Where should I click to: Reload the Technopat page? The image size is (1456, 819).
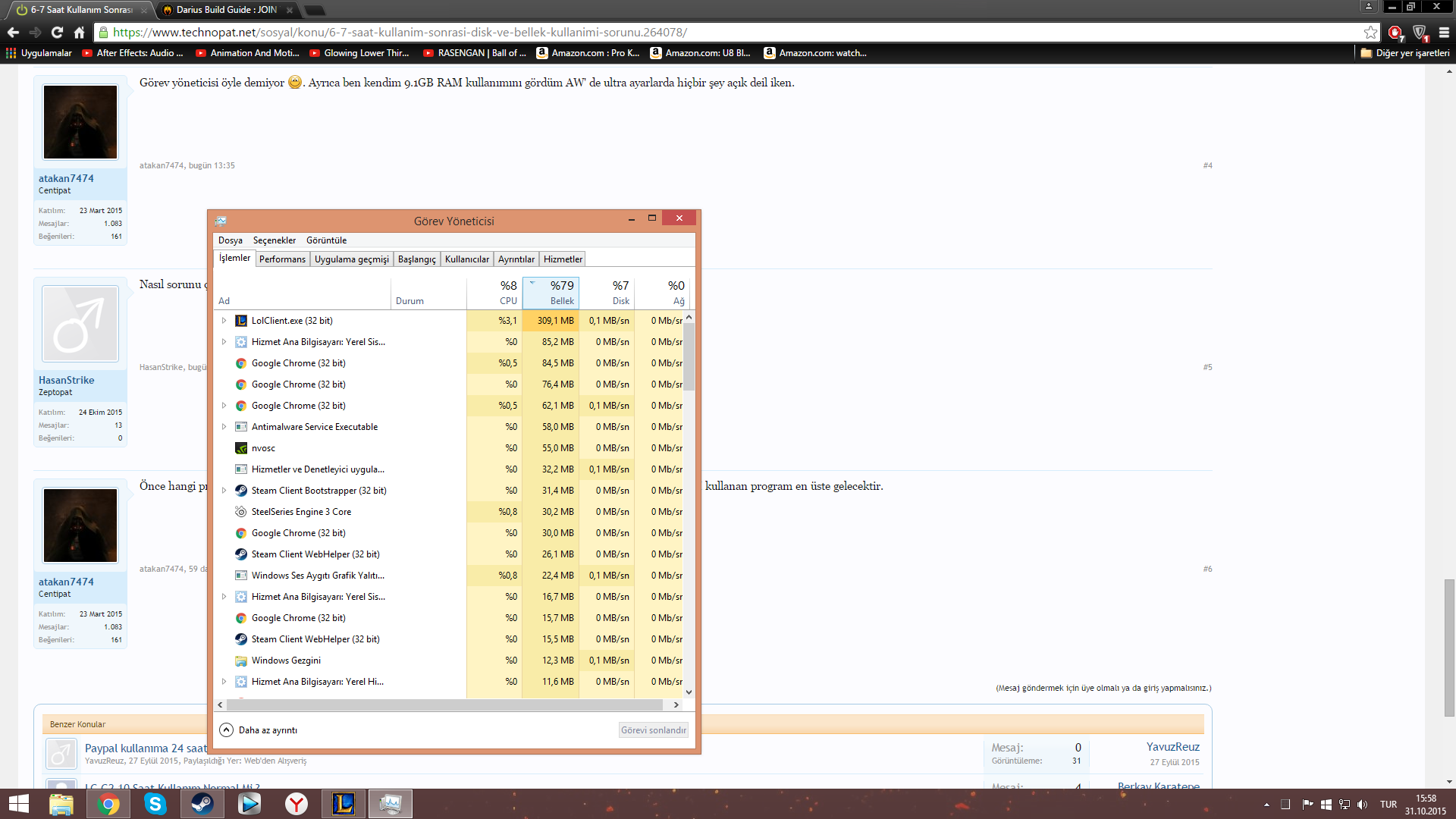tap(57, 32)
